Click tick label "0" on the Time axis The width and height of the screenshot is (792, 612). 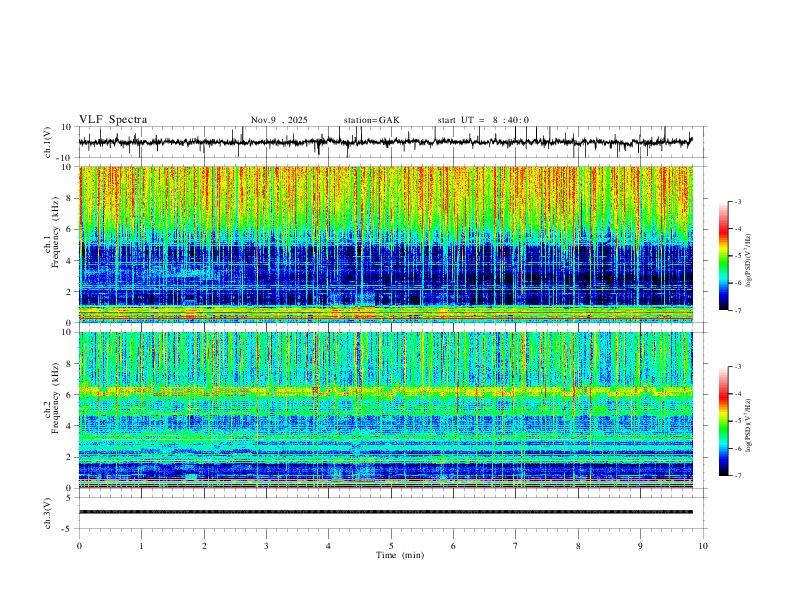79,546
